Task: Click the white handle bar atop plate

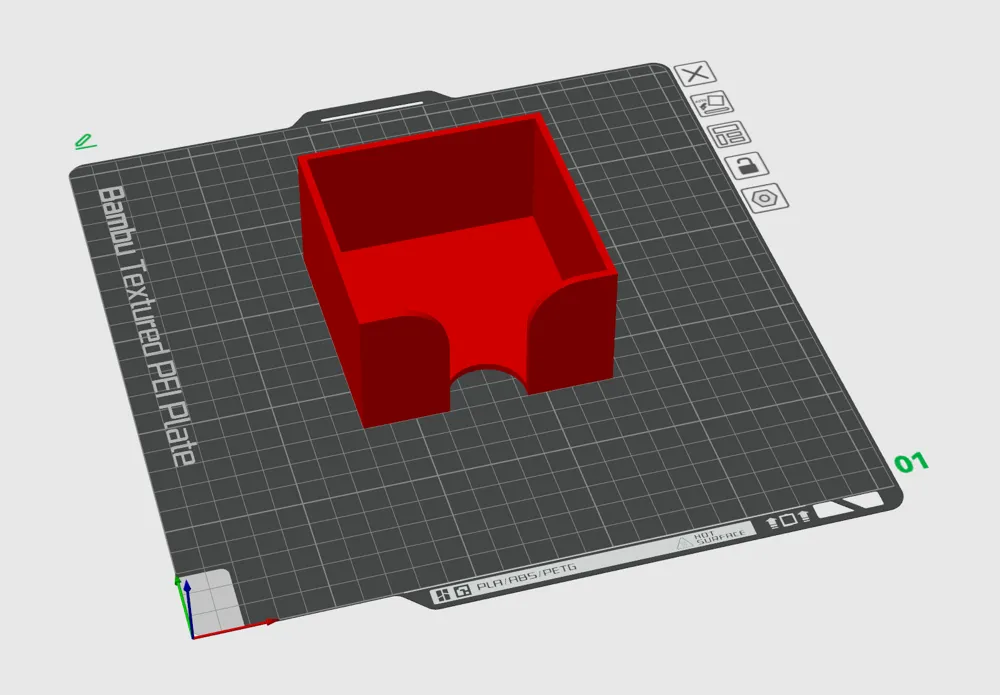Action: [372, 110]
